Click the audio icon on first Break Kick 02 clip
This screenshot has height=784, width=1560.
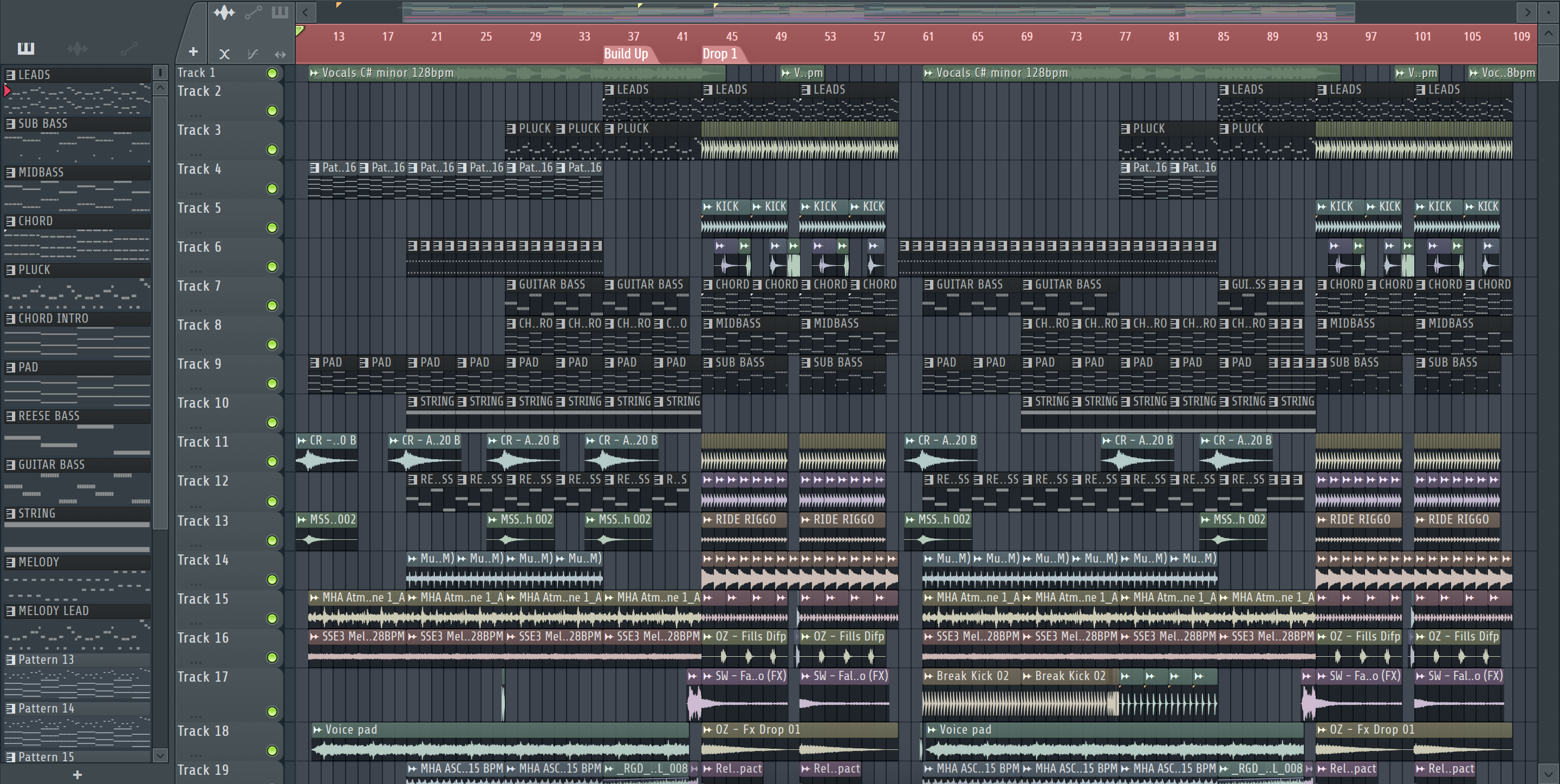click(928, 676)
